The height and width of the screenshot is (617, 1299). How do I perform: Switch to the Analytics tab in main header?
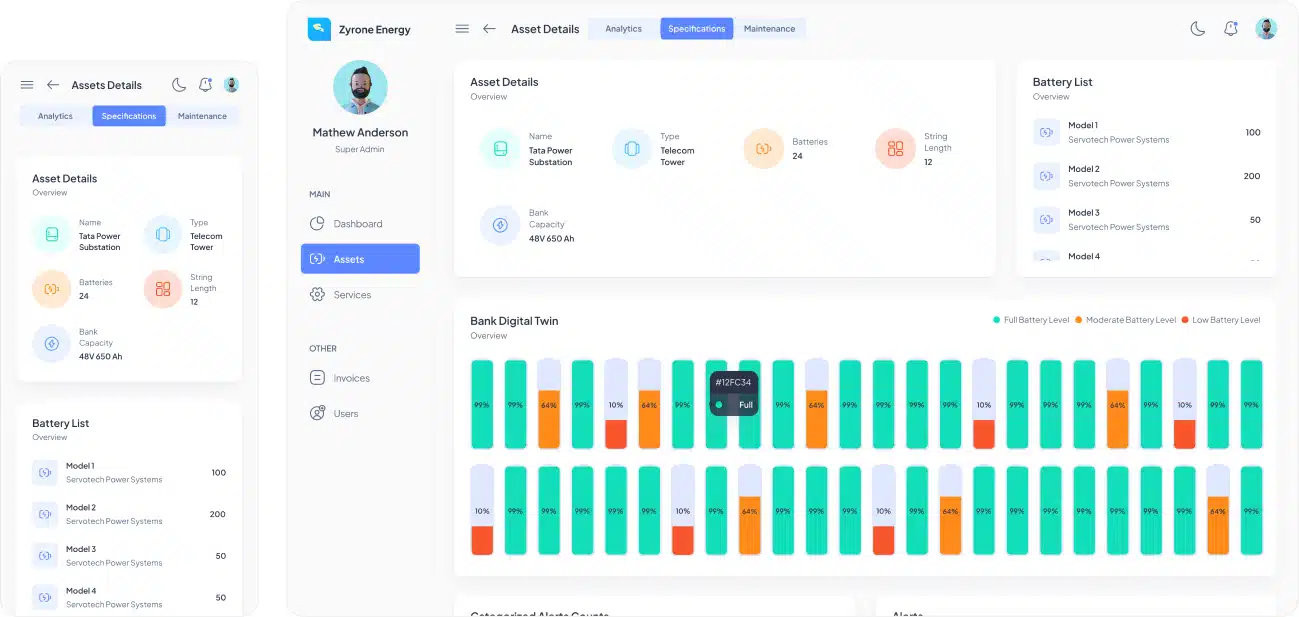coord(623,29)
